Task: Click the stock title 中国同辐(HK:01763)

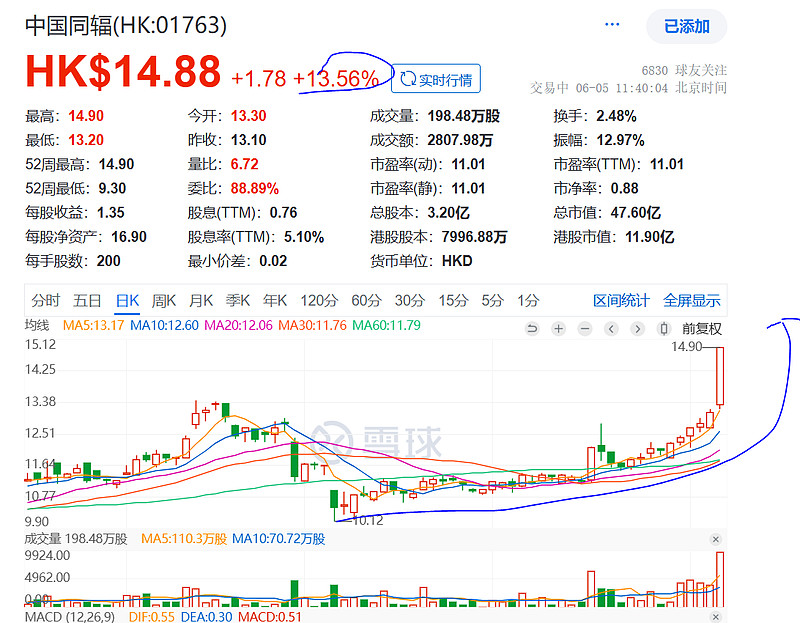Action: 126,26
